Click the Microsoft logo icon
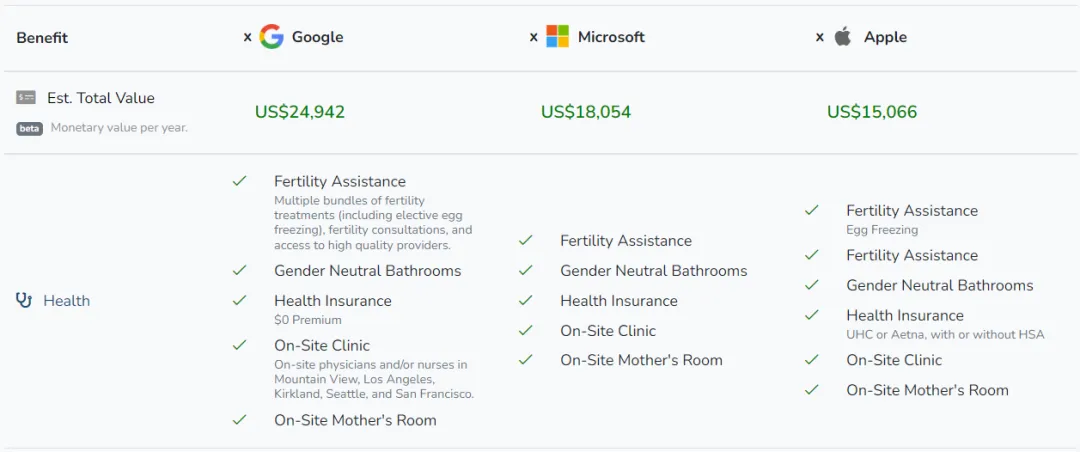The width and height of the screenshot is (1080, 452). coord(557,37)
